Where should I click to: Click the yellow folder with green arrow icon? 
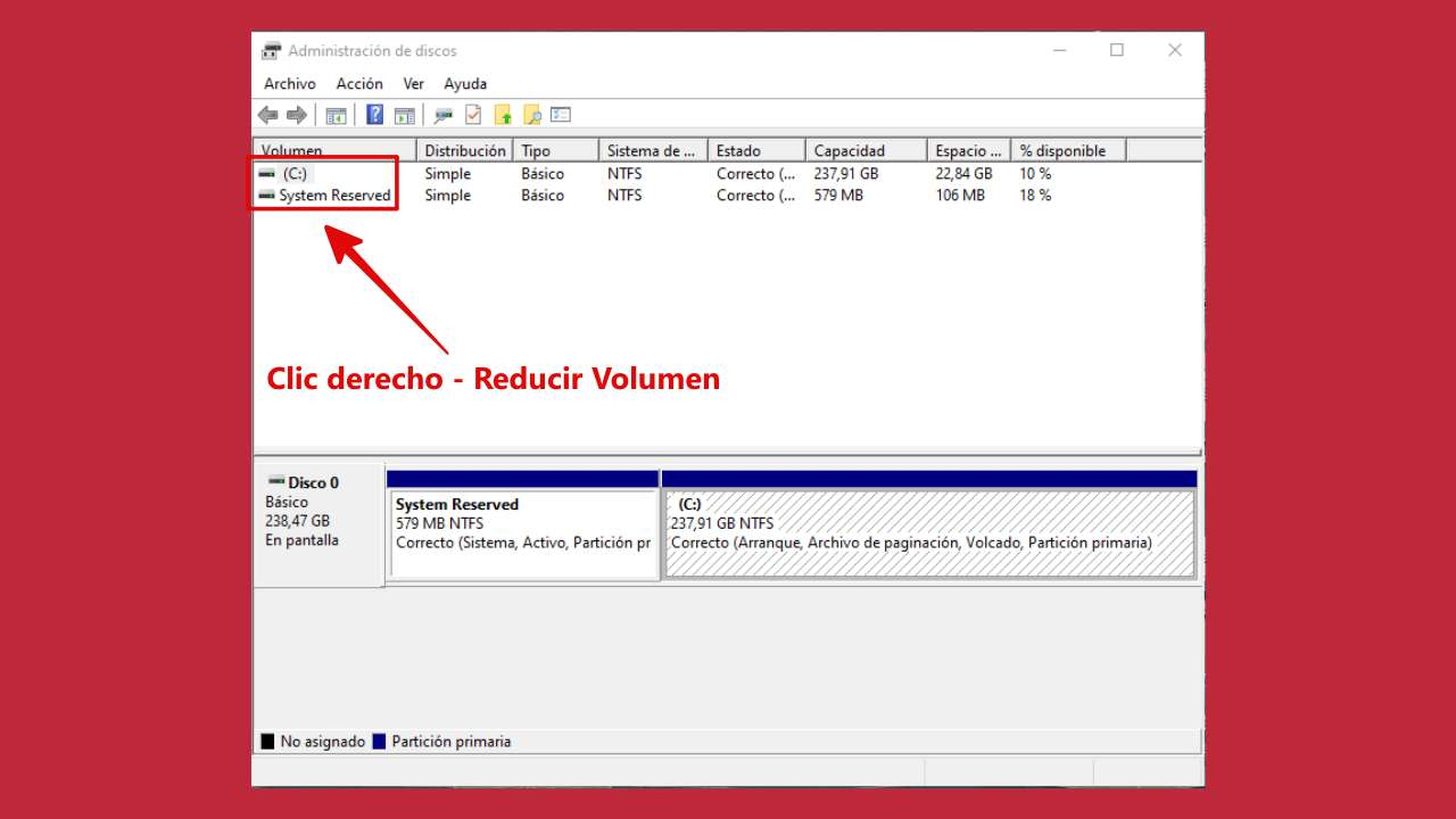pos(503,115)
